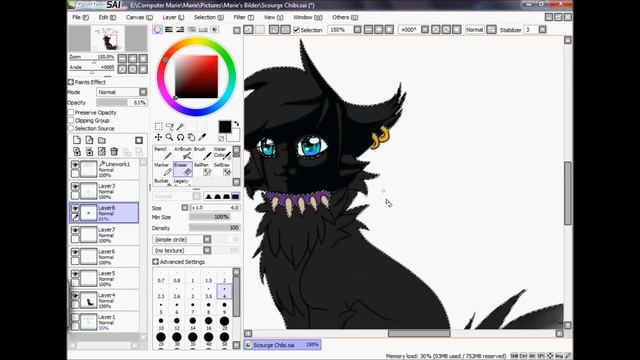Show the RGB slider panel
Viewport: 640px width, 360px height.
[x=169, y=29]
